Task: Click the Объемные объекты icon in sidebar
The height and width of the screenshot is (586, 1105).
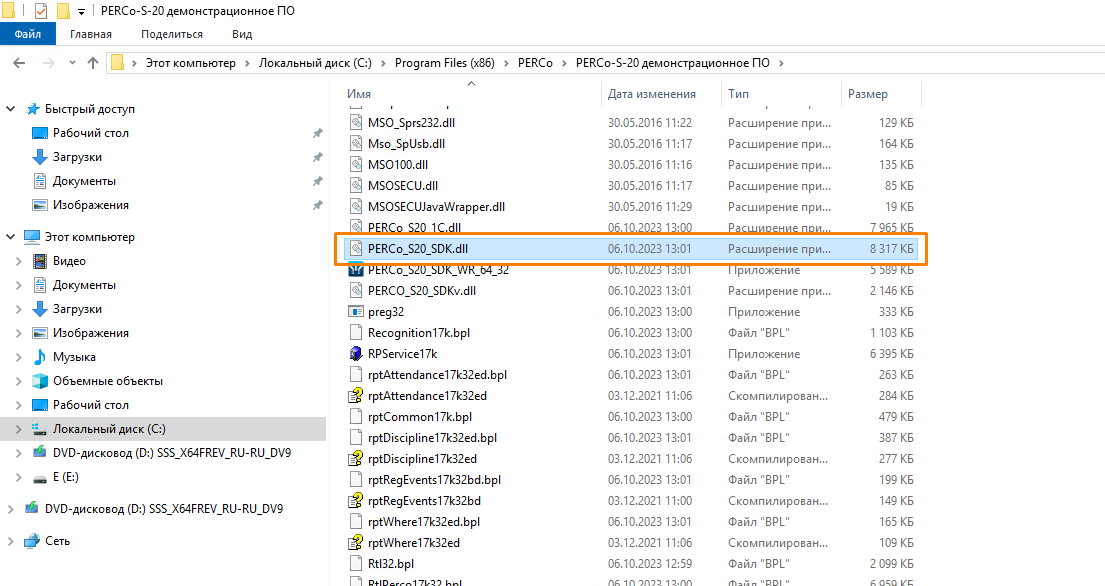Action: pos(40,381)
